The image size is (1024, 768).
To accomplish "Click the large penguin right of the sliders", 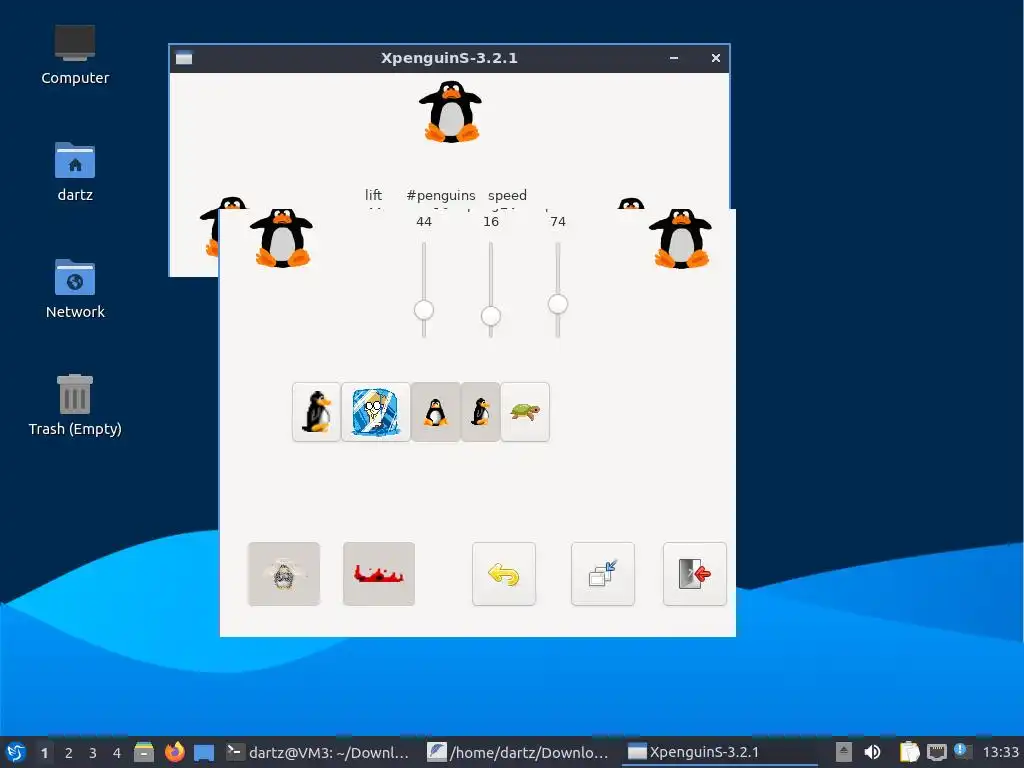I will tap(680, 238).
